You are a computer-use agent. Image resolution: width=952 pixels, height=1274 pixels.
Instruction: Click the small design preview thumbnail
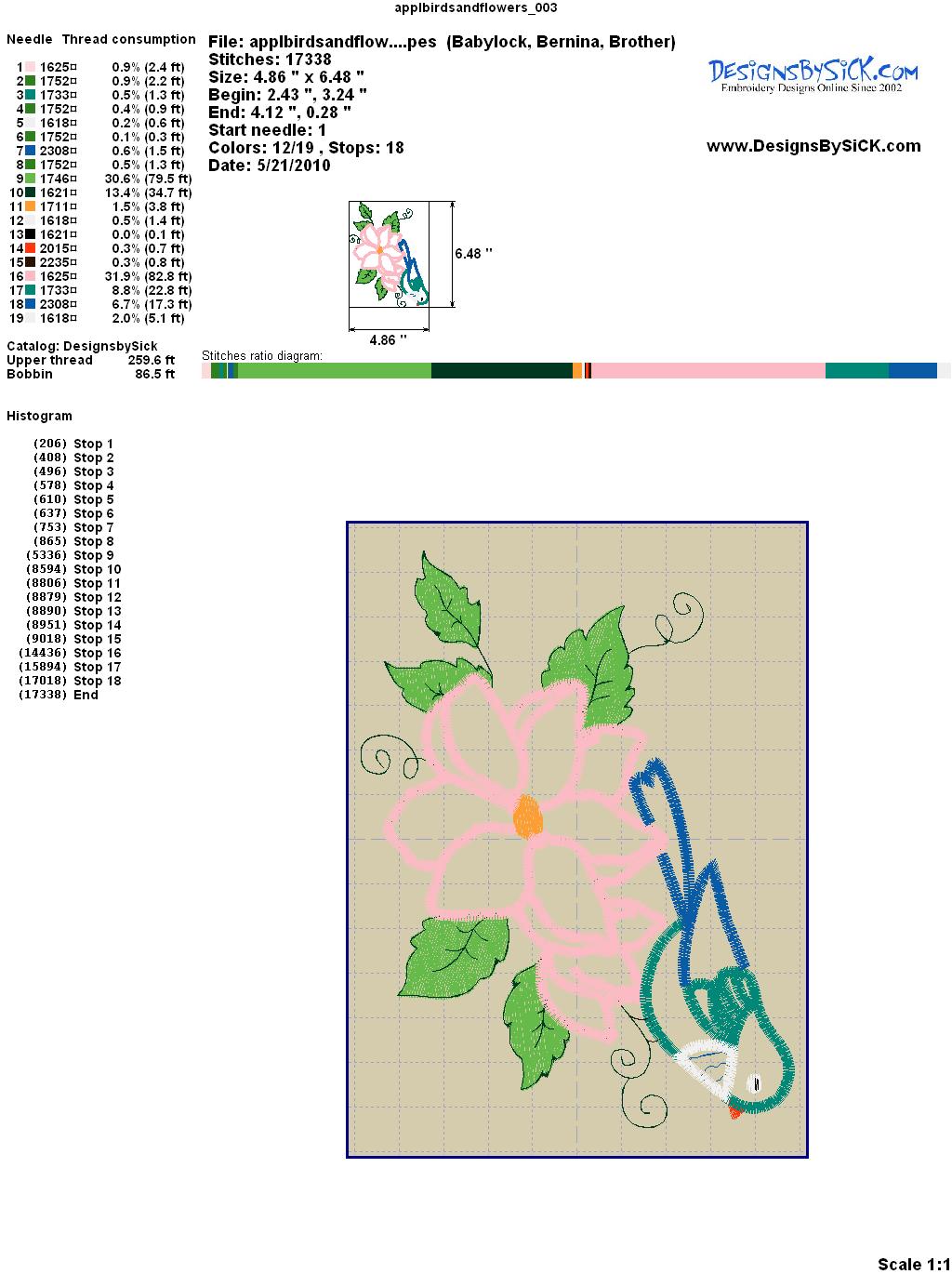(390, 254)
